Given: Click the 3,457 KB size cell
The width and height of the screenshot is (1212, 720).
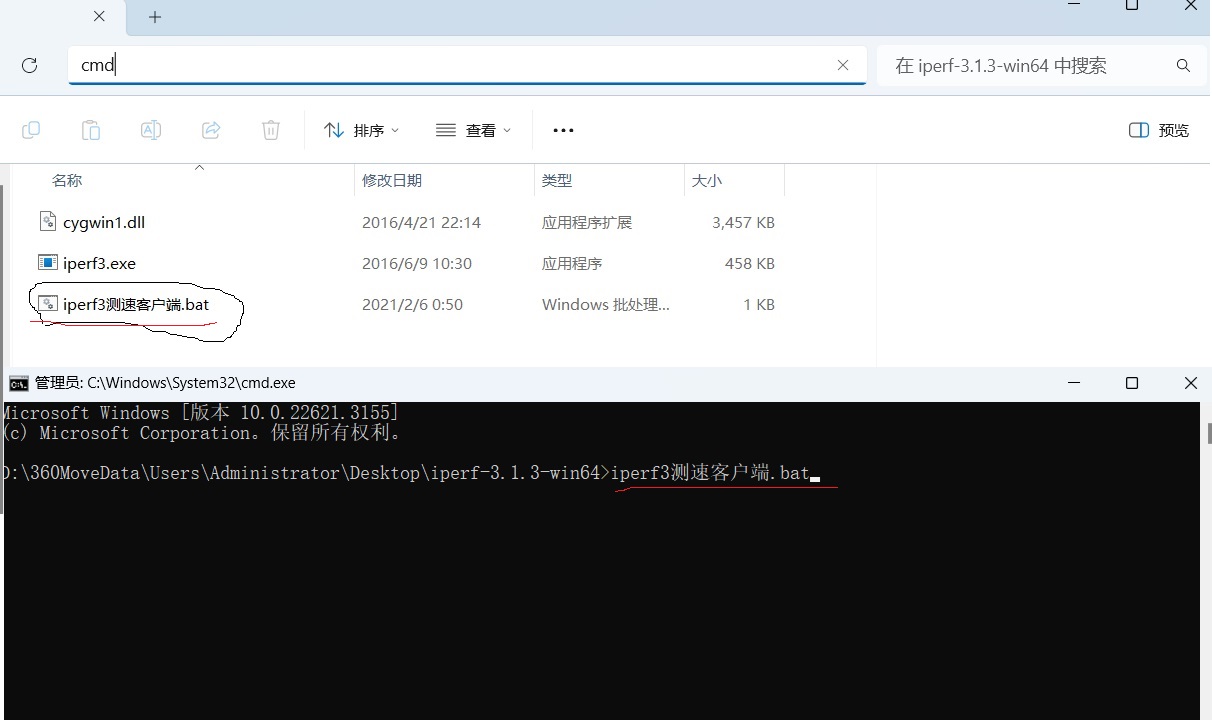Looking at the screenshot, I should (x=743, y=222).
